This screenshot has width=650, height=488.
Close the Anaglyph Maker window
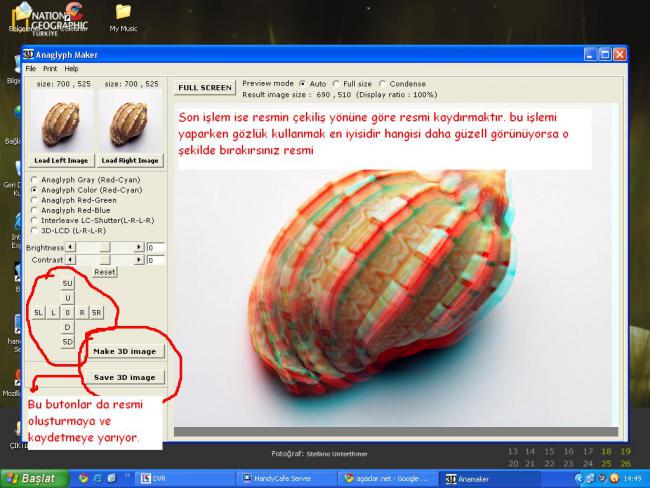click(x=620, y=54)
